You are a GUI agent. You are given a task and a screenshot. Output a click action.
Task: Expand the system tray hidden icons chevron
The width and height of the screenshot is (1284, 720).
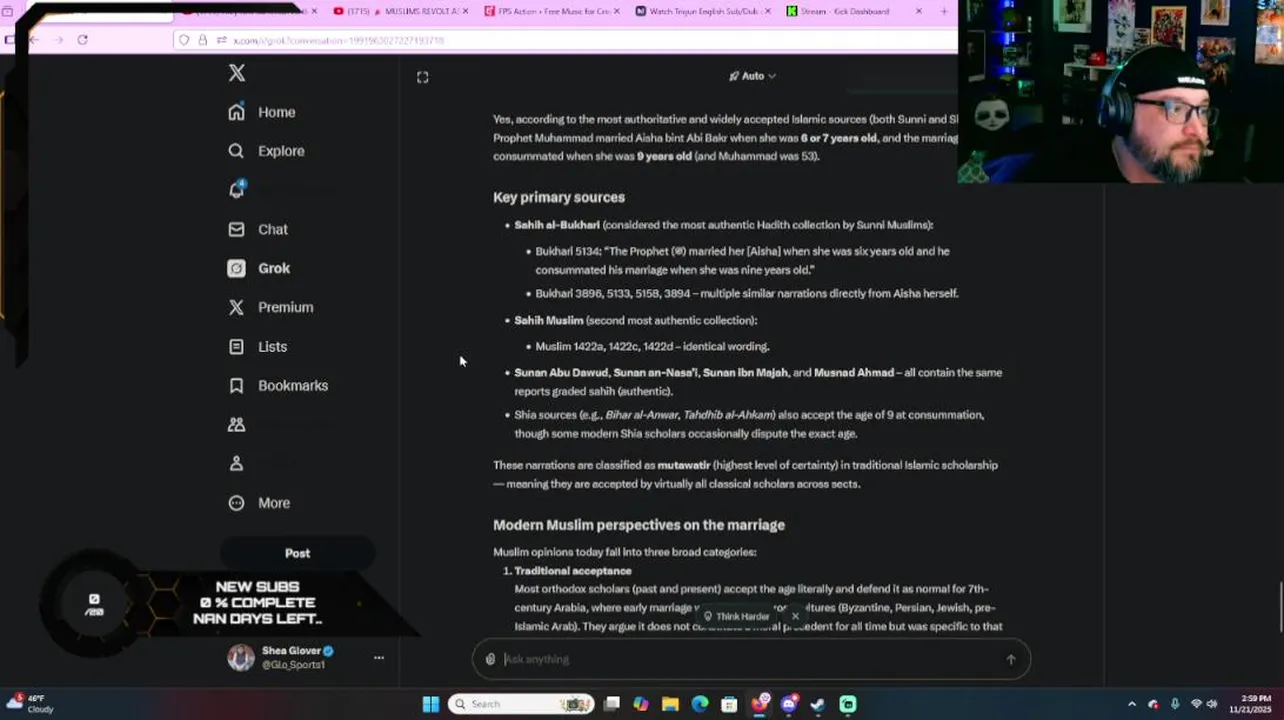click(1131, 704)
